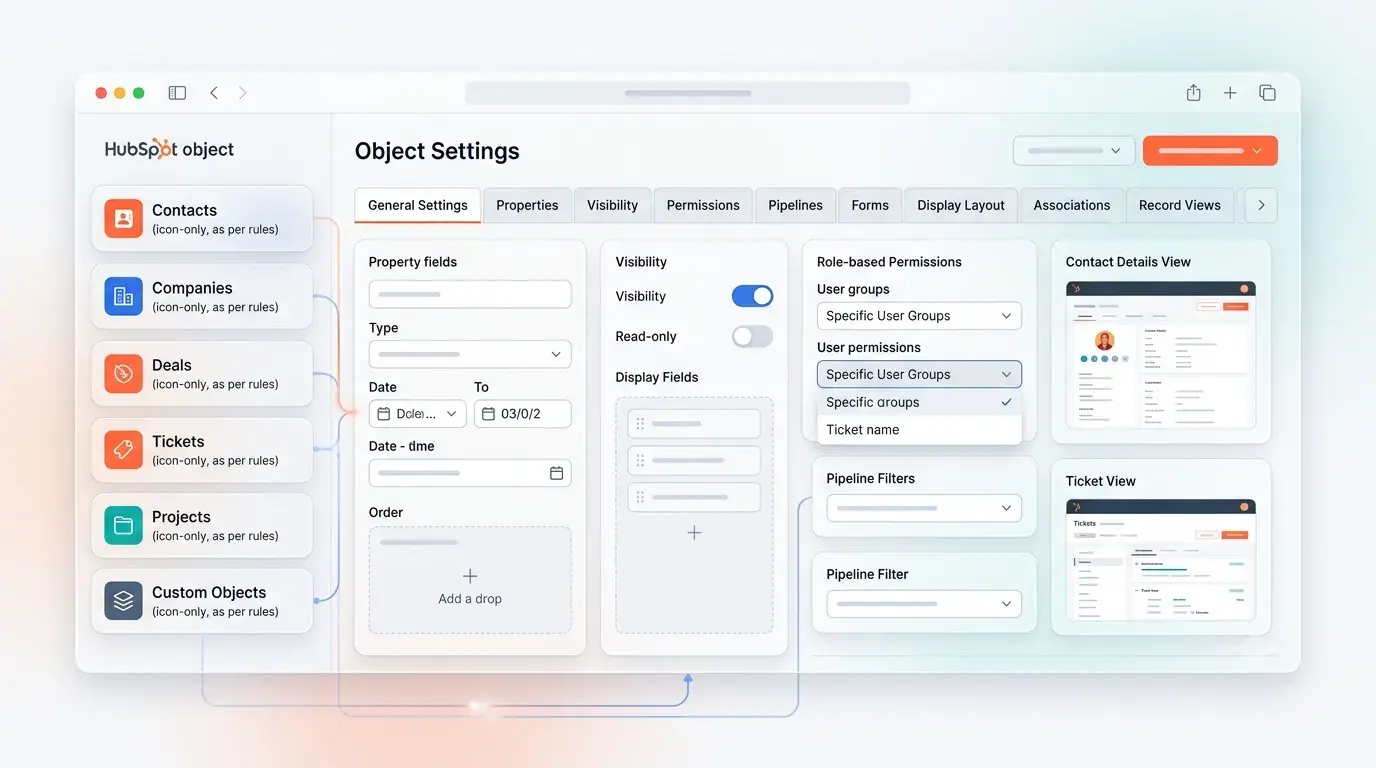Open the Record Views tab
Viewport: 1376px width, 768px height.
(1180, 205)
